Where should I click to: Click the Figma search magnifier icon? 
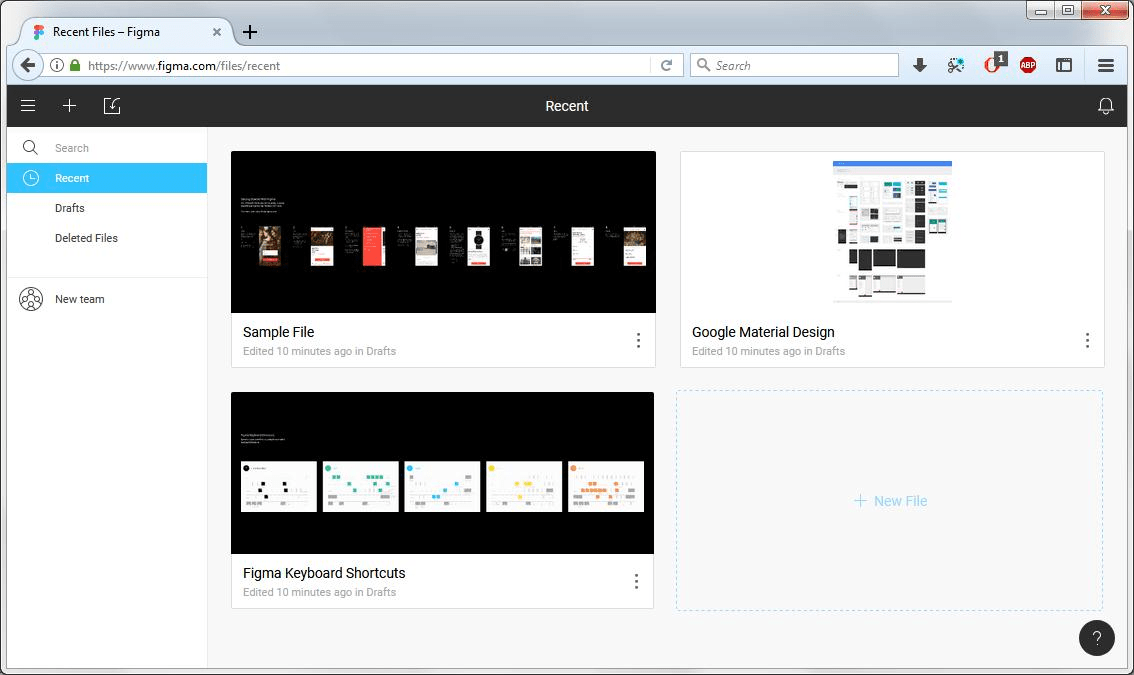(30, 148)
